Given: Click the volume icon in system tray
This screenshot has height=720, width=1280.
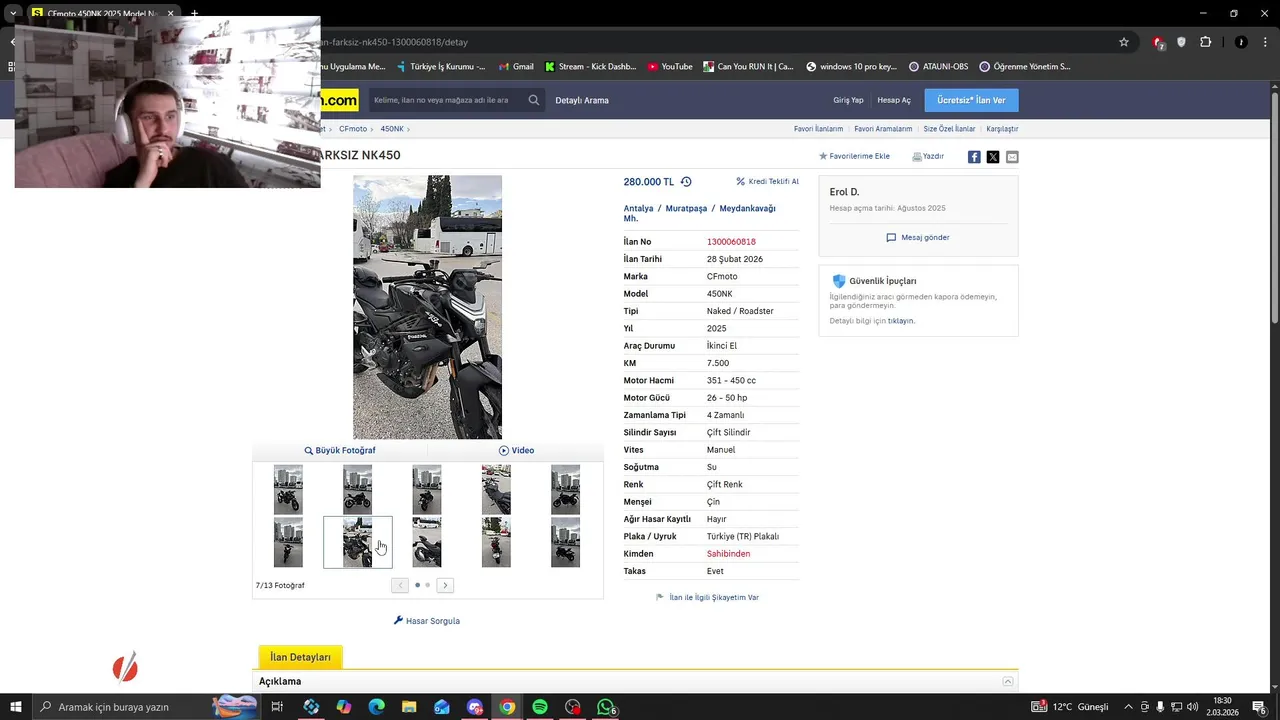Looking at the screenshot, I should click(x=1193, y=707).
